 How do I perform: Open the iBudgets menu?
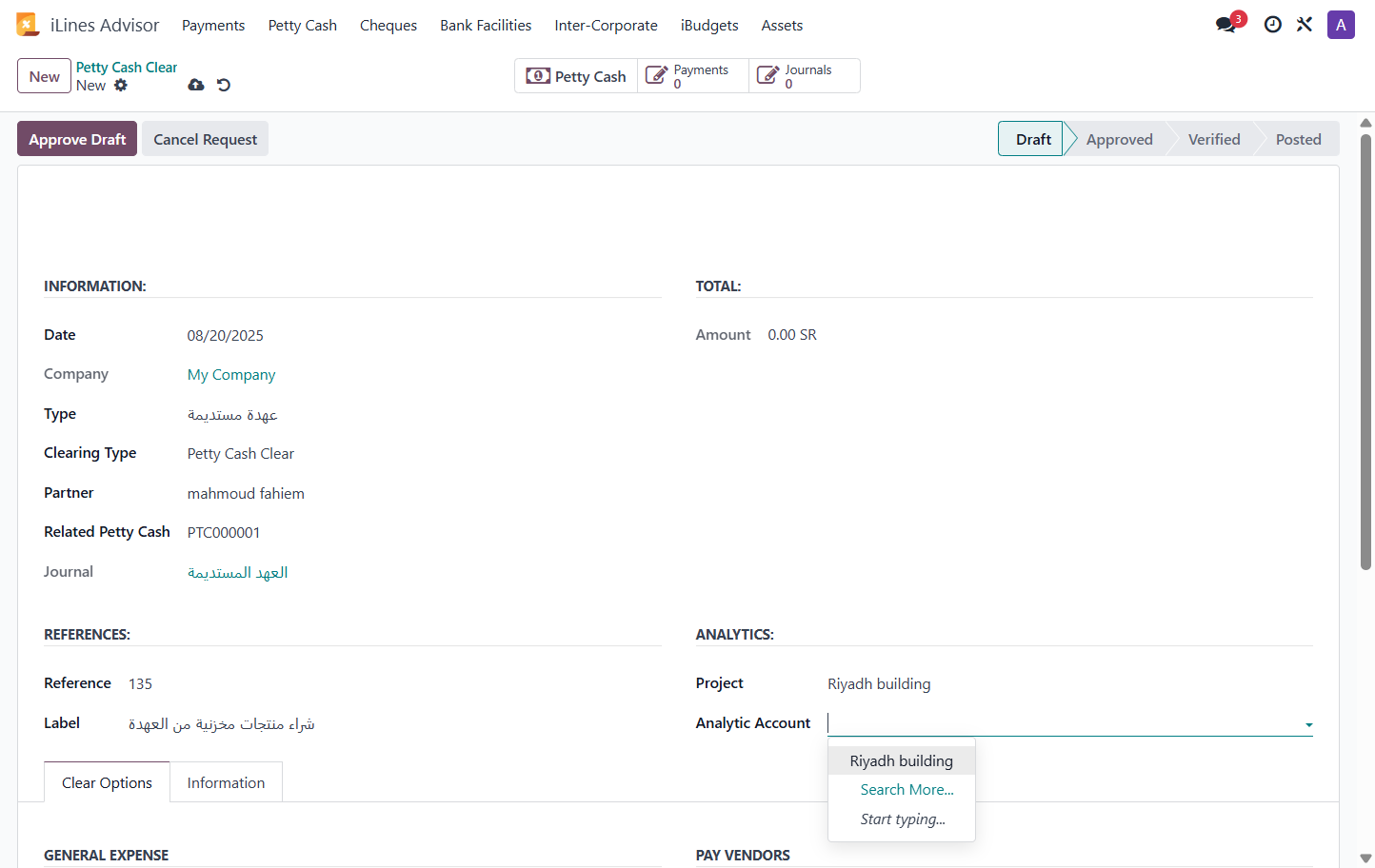(709, 26)
